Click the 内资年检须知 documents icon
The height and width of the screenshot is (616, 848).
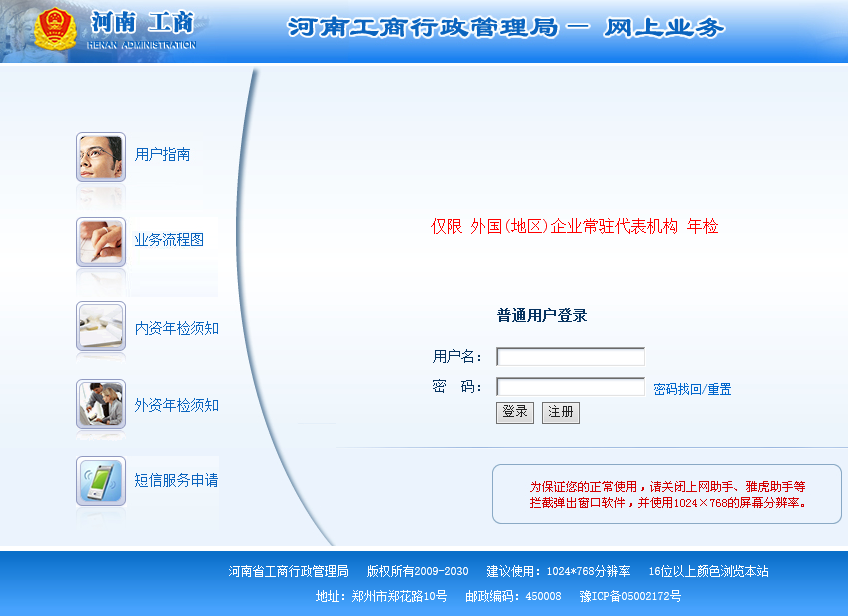point(101,327)
